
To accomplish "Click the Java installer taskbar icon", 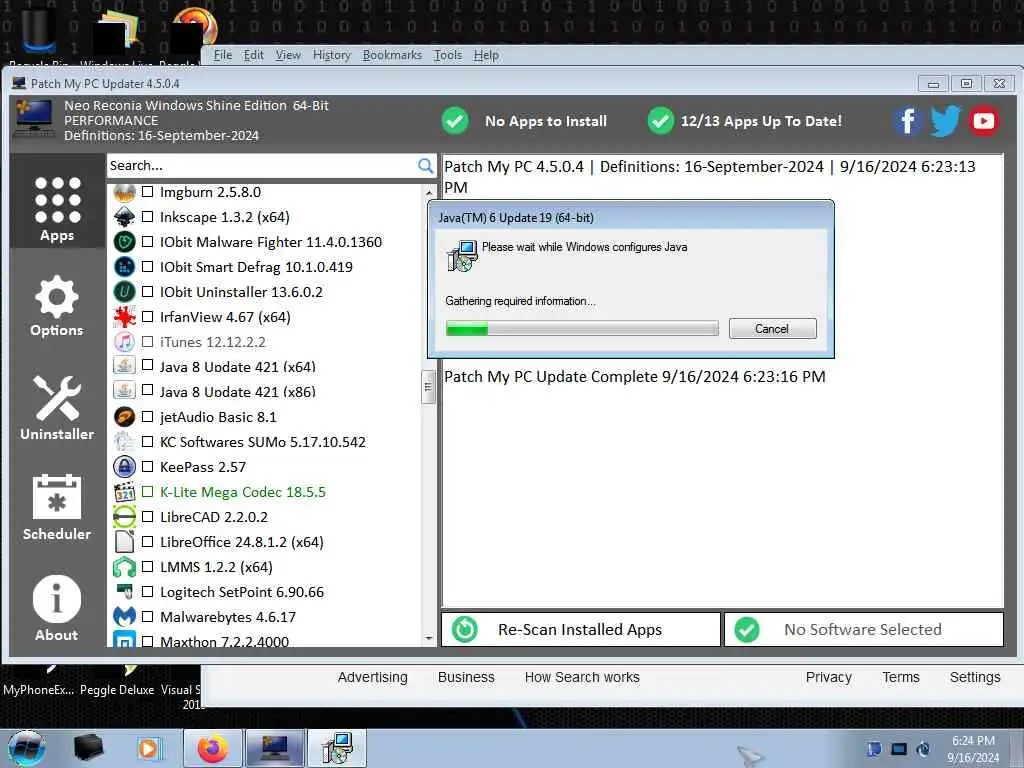I will (338, 748).
